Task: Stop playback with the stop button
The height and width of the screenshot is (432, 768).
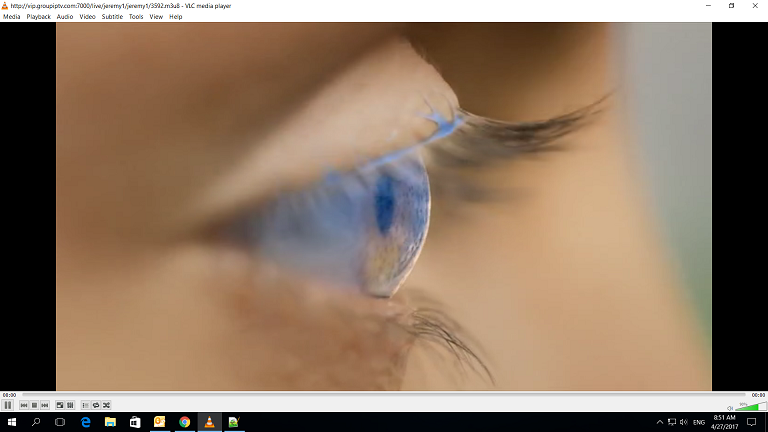Action: 34,405
